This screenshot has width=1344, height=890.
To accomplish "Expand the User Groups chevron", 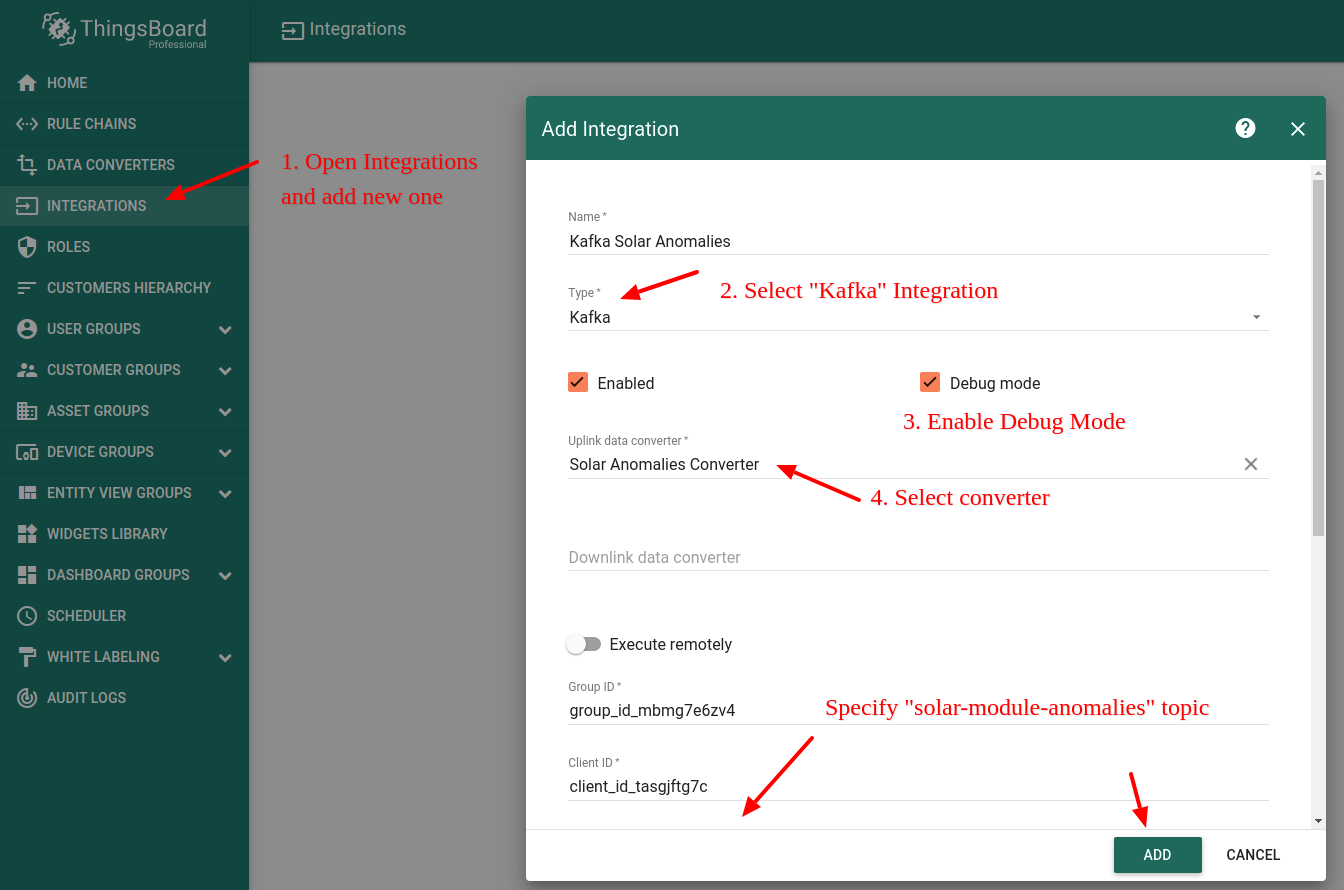I will point(225,330).
